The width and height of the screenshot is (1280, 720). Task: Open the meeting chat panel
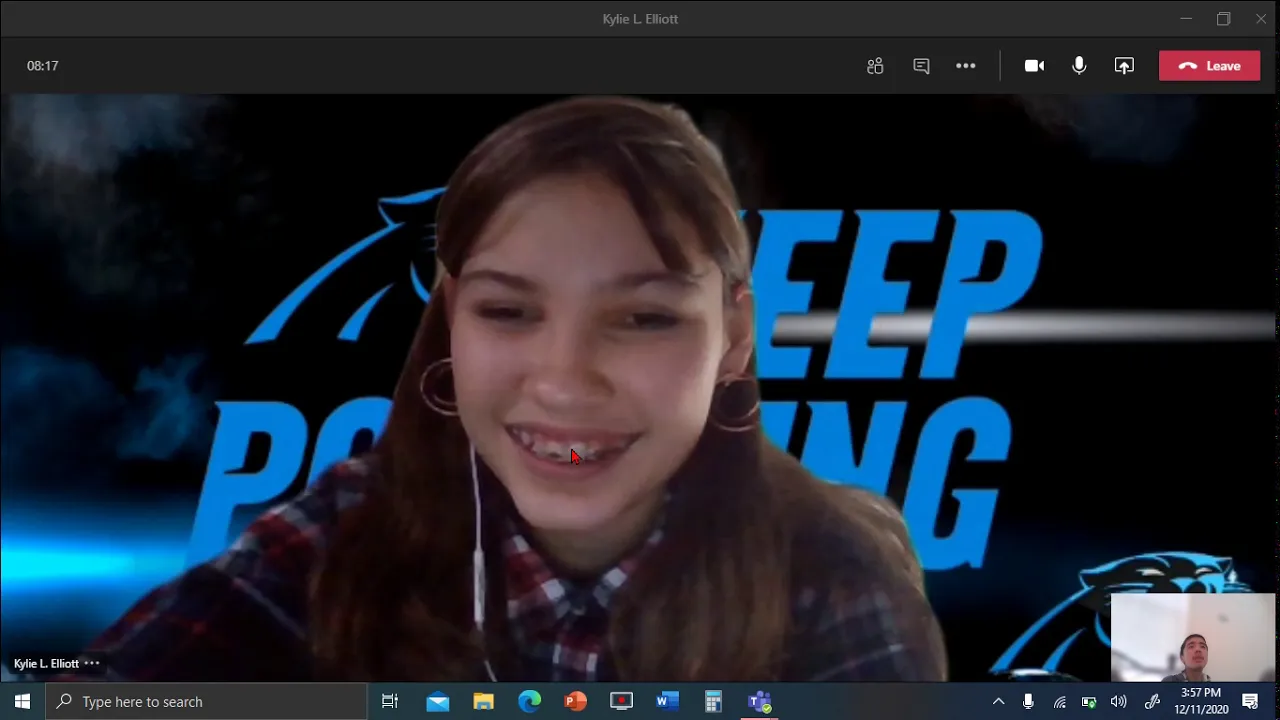[x=921, y=66]
